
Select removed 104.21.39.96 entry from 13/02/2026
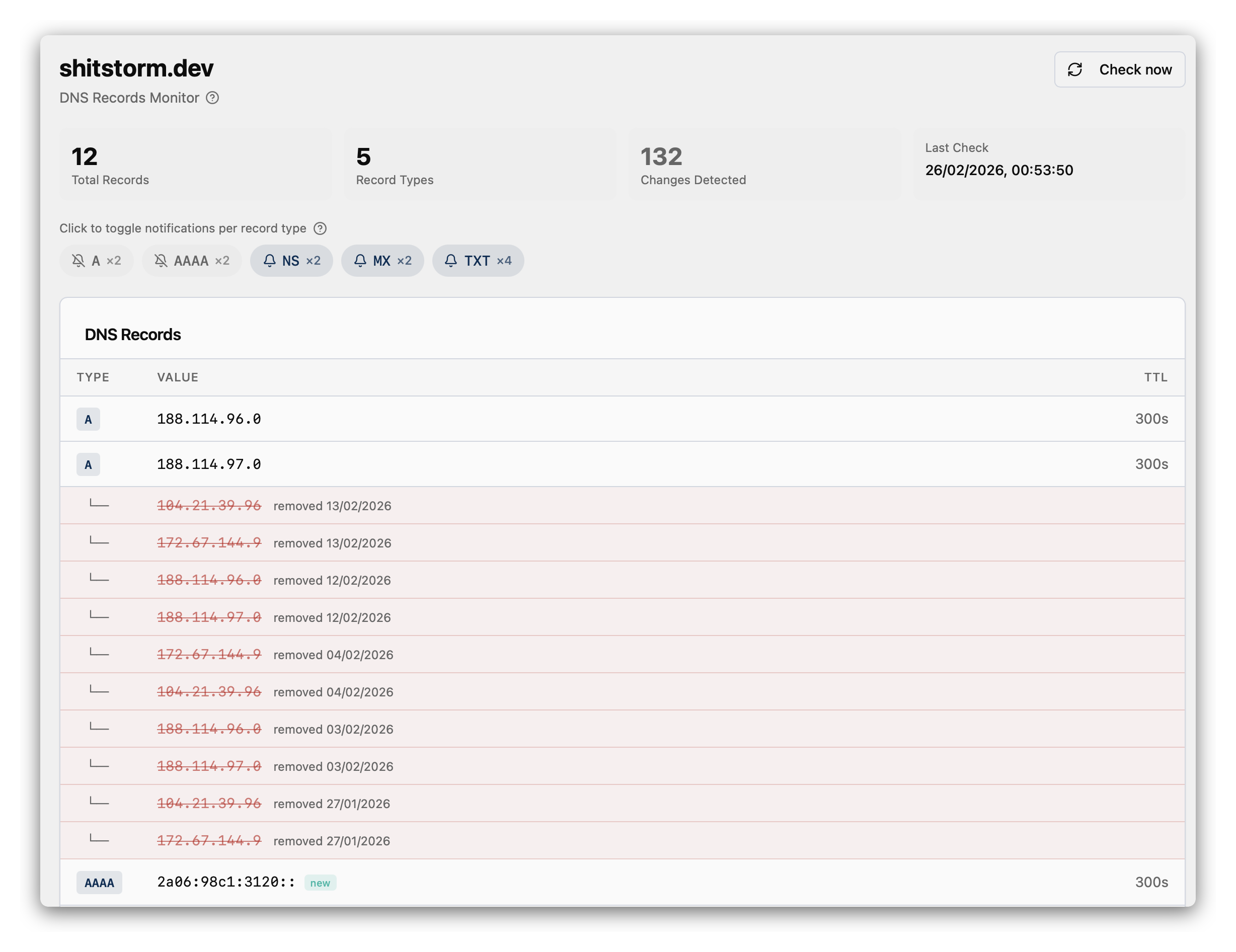click(209, 505)
